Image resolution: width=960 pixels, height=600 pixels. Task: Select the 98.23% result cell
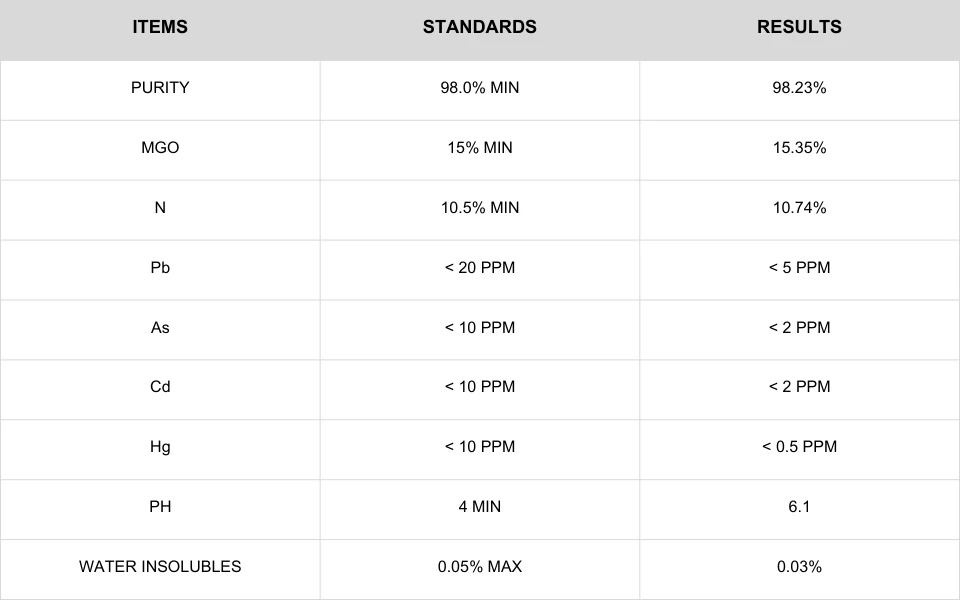coord(799,90)
